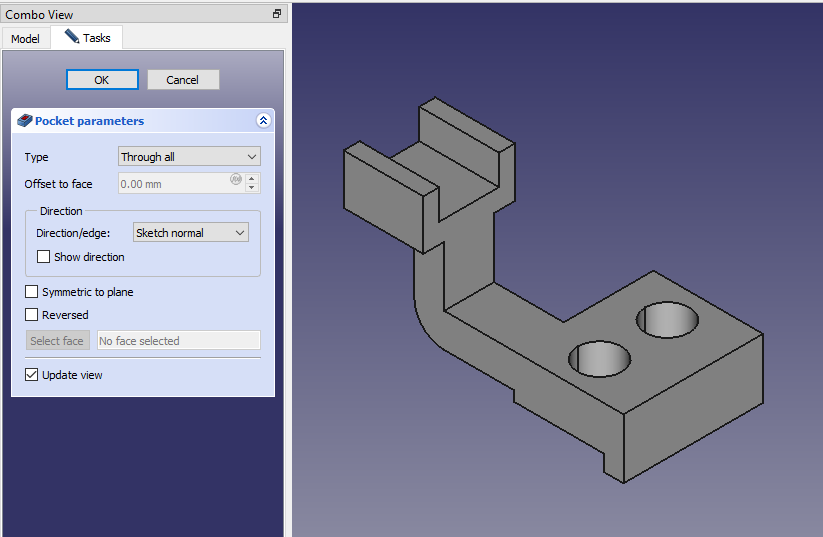The image size is (823, 537).
Task: Open the Direction/edge dropdown showing Sketch normal
Action: 190,233
